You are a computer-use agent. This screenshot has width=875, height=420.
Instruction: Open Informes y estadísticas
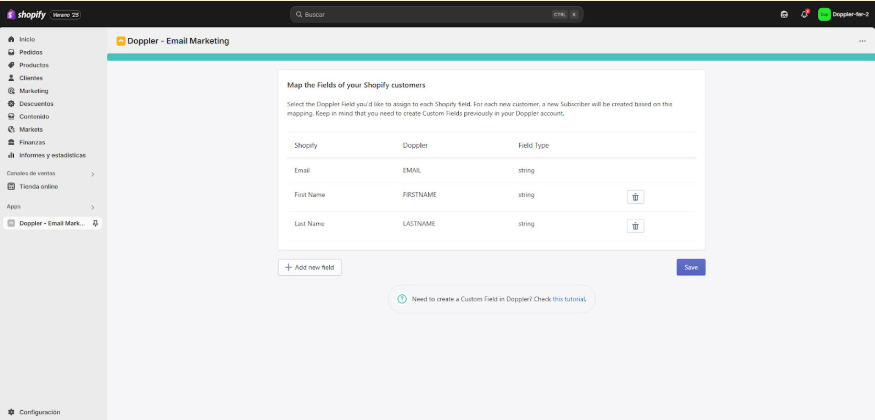pyautogui.click(x=54, y=155)
